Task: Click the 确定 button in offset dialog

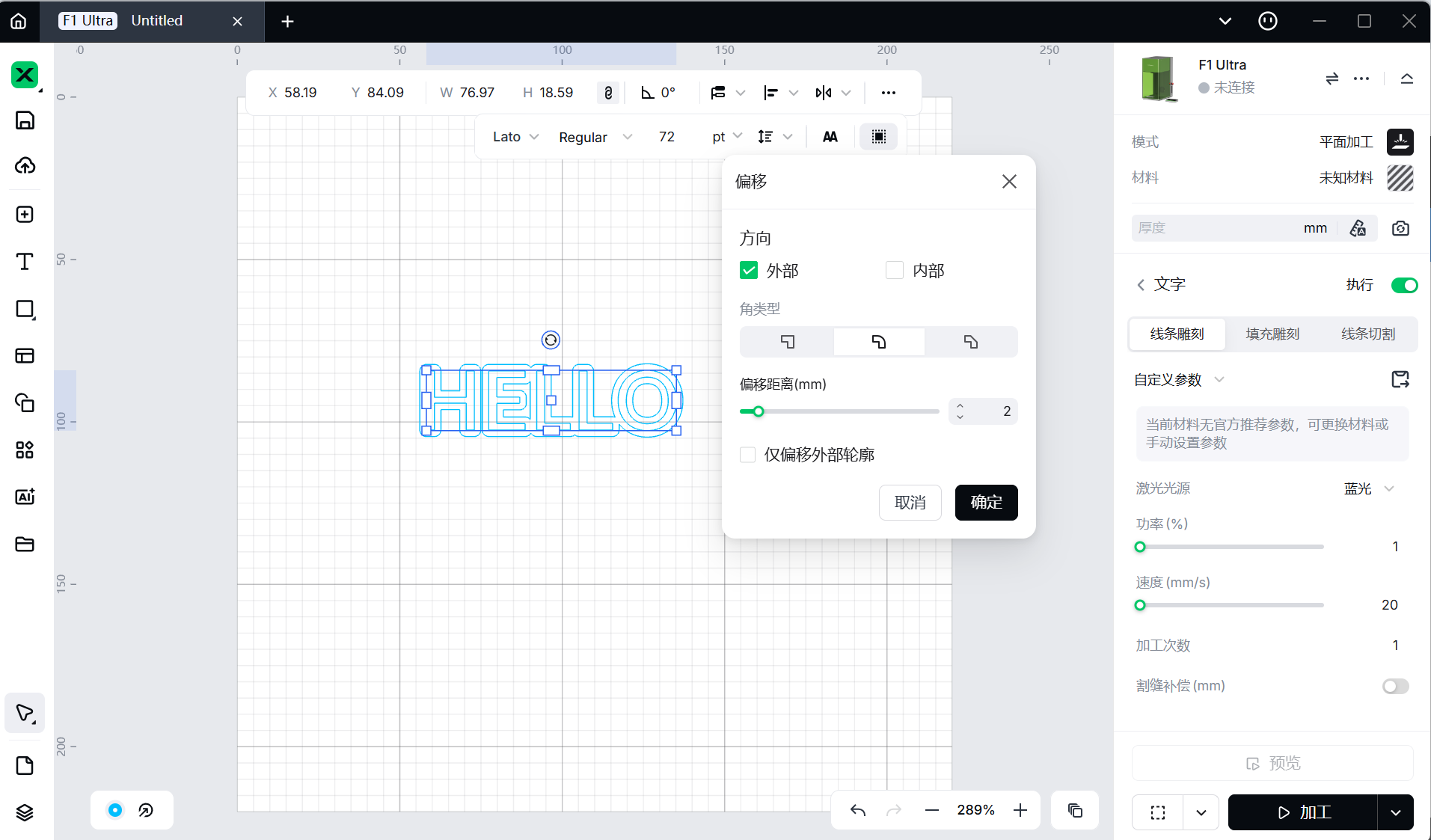Action: click(x=986, y=503)
